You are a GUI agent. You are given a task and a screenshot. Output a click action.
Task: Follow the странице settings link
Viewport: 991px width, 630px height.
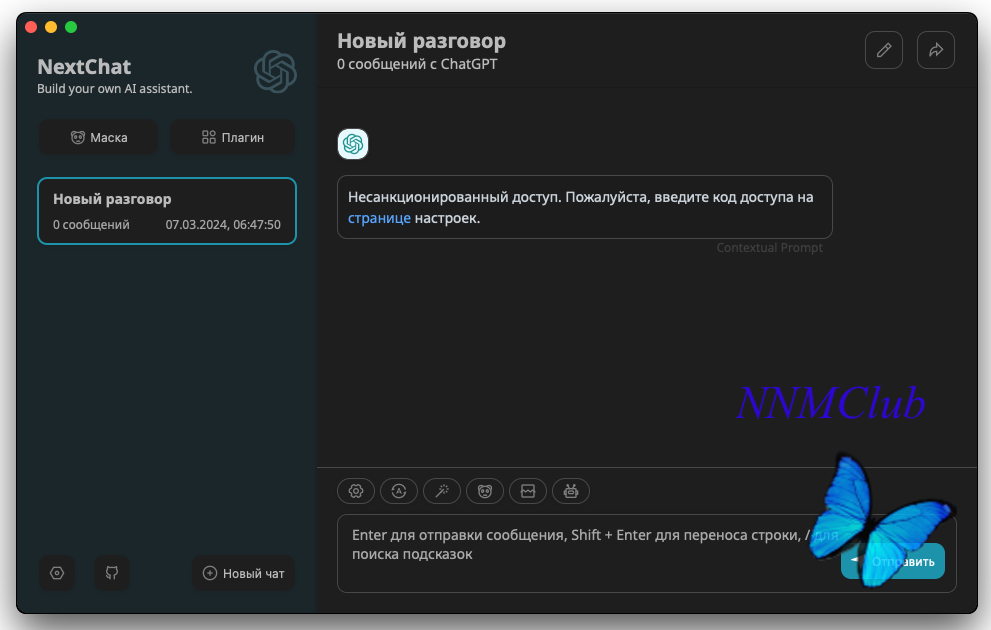(x=379, y=218)
